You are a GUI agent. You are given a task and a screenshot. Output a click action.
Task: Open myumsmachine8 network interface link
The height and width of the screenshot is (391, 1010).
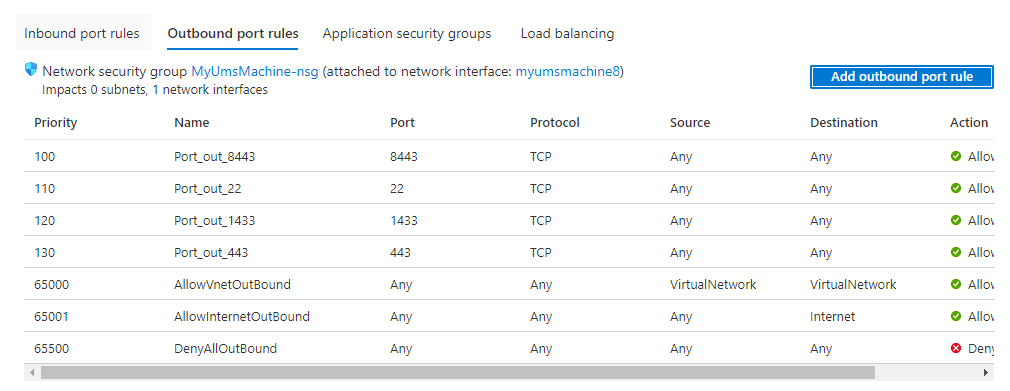(567, 72)
